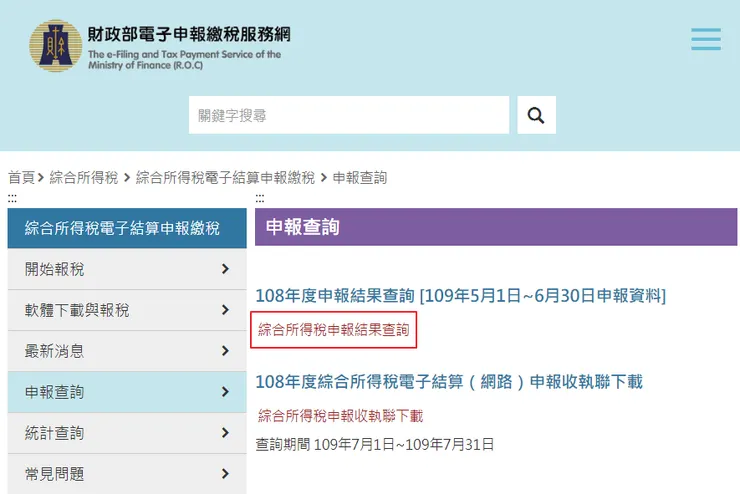Click accessibility anchor above sidebar

coord(12,198)
